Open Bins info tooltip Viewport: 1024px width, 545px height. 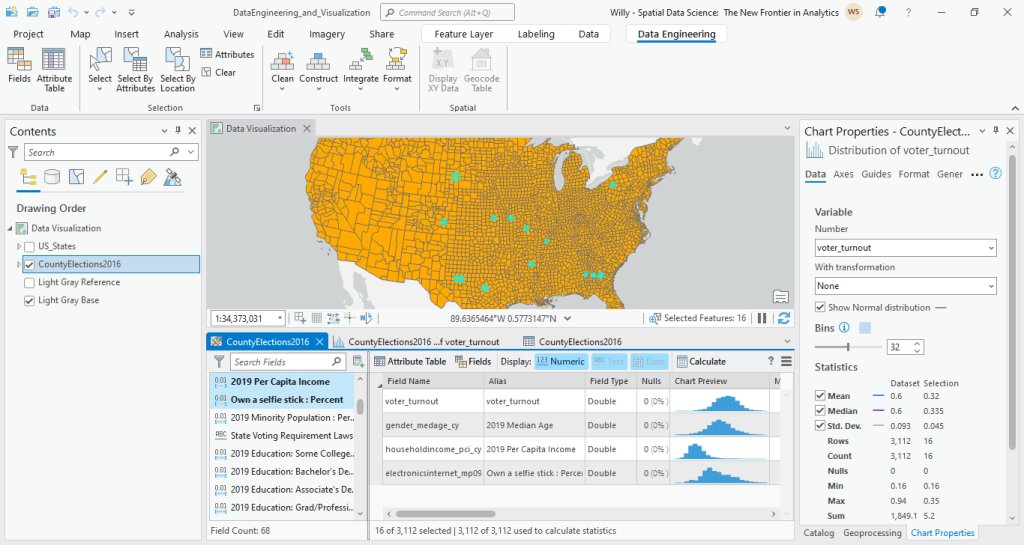tap(844, 328)
